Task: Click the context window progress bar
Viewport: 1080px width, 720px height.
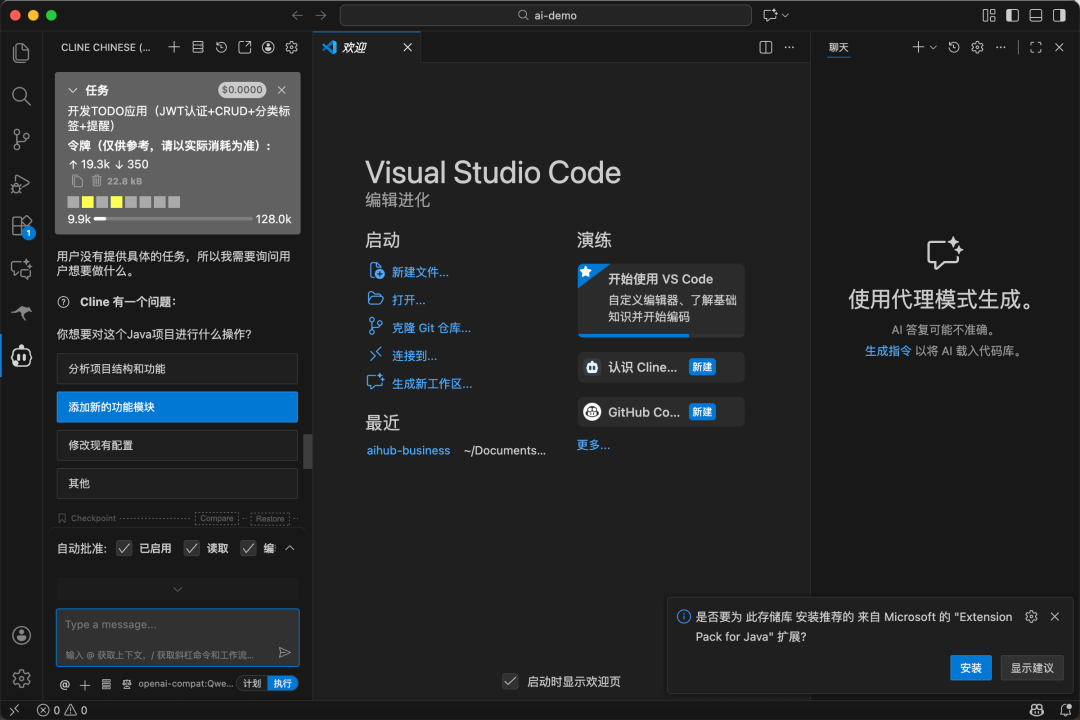Action: click(174, 219)
